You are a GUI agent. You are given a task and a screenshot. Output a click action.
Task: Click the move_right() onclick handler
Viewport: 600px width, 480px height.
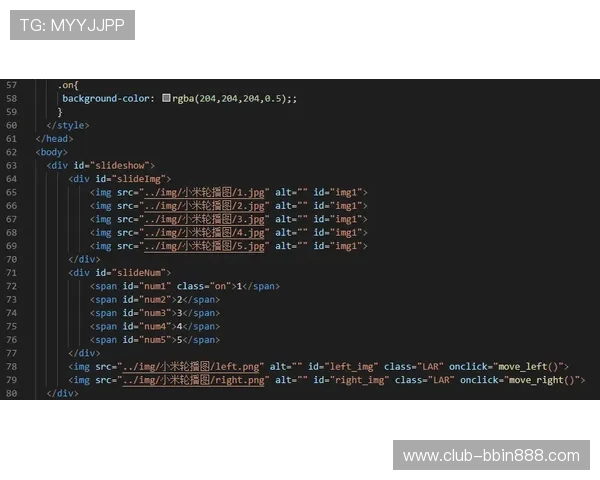[547, 381]
